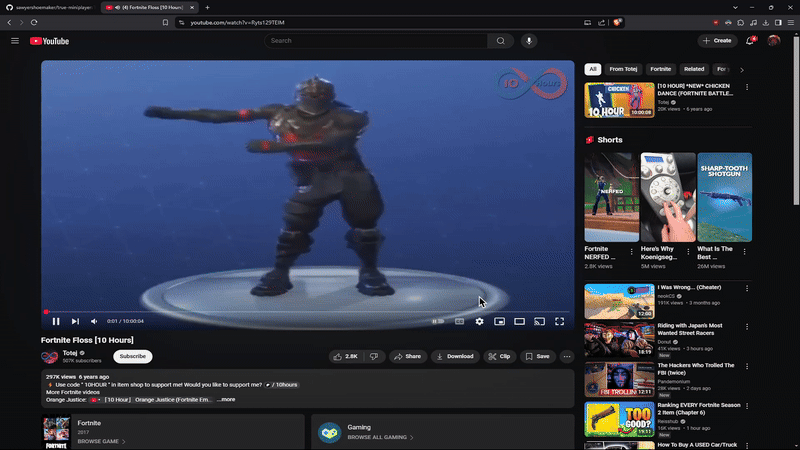This screenshot has width=800, height=450.
Task: Open Ranking EVERY Fortnite Season 2 Item thumbnail
Action: coord(619,419)
